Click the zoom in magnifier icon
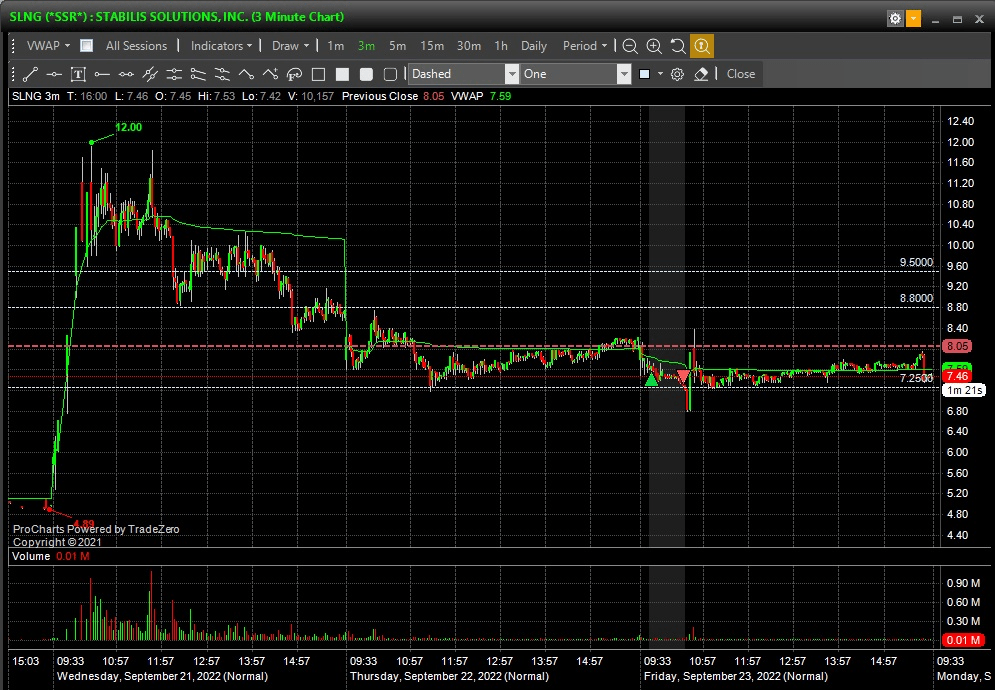This screenshot has width=995, height=690. tap(654, 46)
